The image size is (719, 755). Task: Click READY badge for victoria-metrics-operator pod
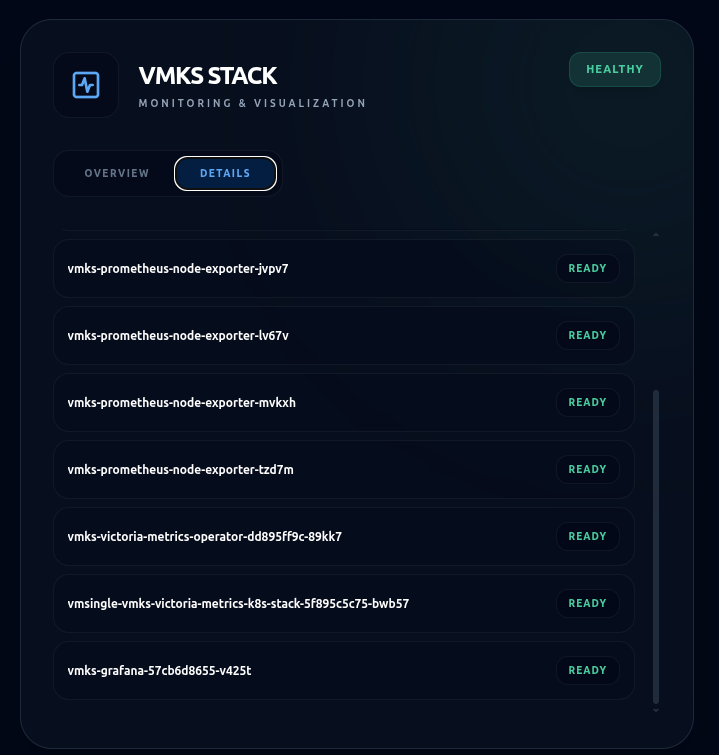[588, 536]
